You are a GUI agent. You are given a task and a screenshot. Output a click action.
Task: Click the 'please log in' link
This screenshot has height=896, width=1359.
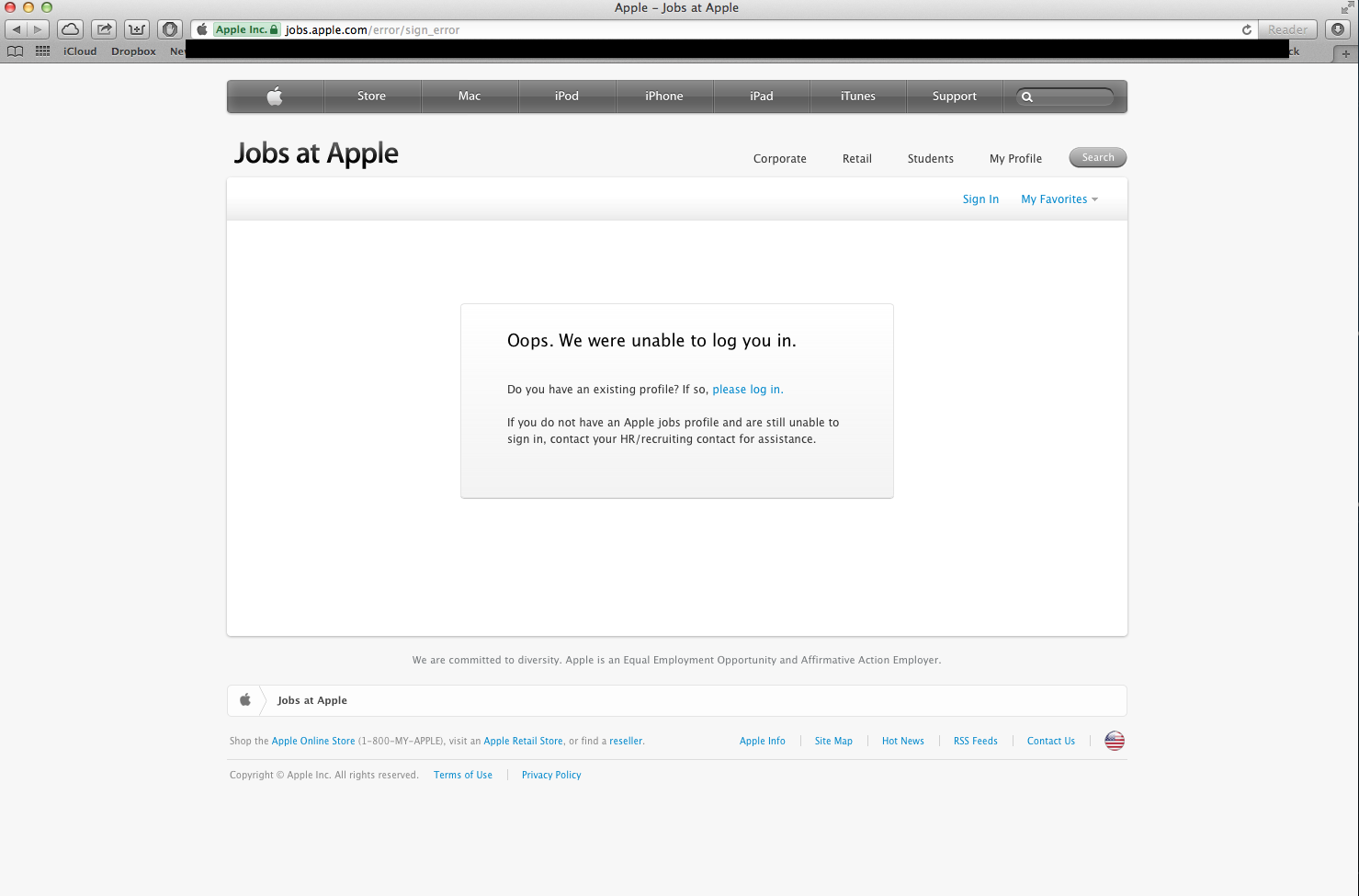(x=746, y=390)
